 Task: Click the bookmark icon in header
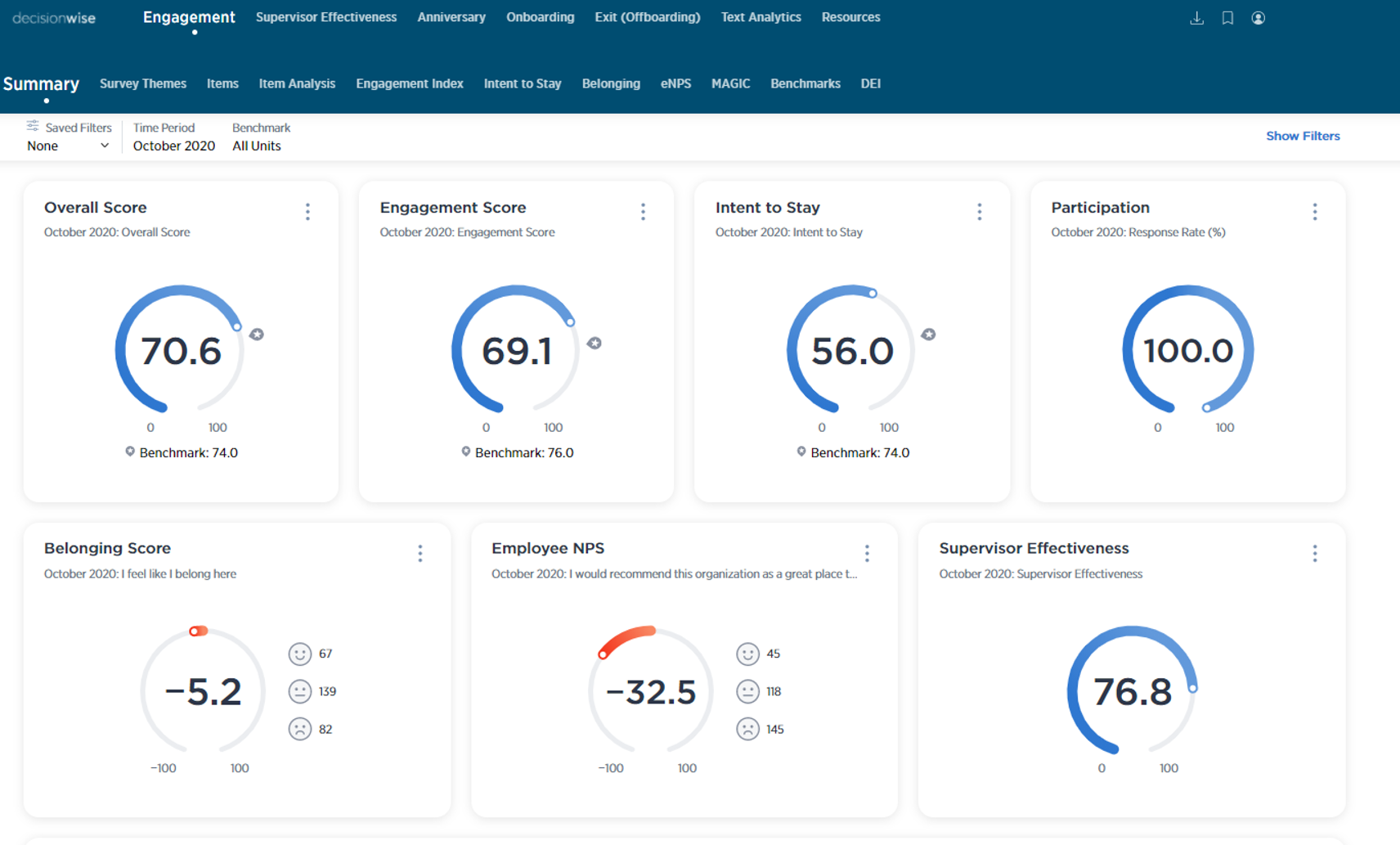tap(1227, 18)
